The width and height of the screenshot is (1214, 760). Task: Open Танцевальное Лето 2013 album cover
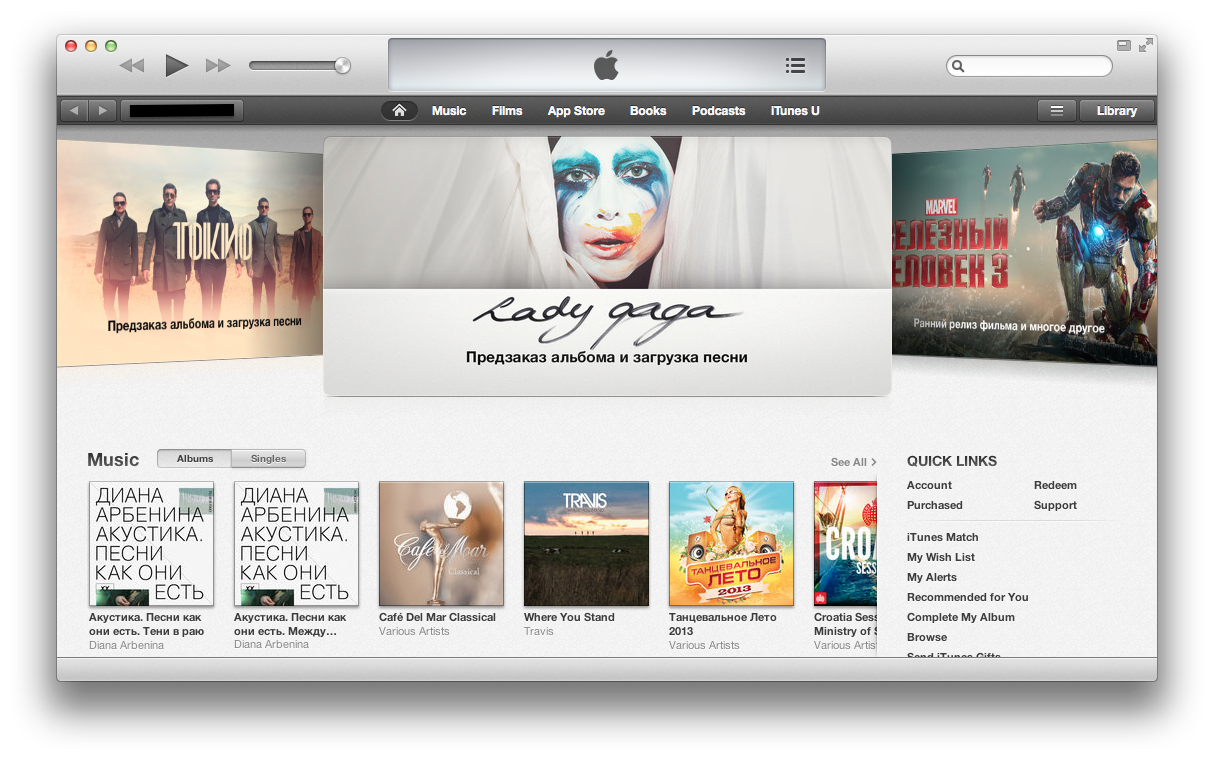coord(731,543)
